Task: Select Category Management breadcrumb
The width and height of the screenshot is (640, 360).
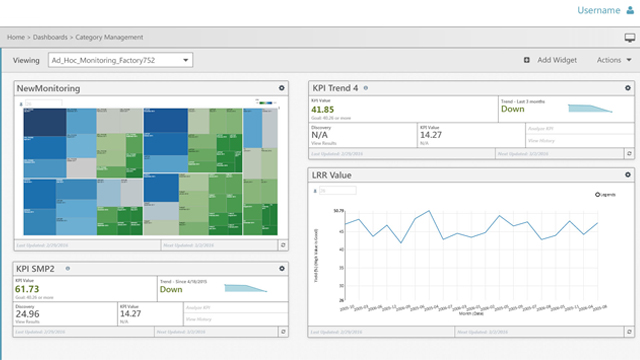Action: pos(109,37)
